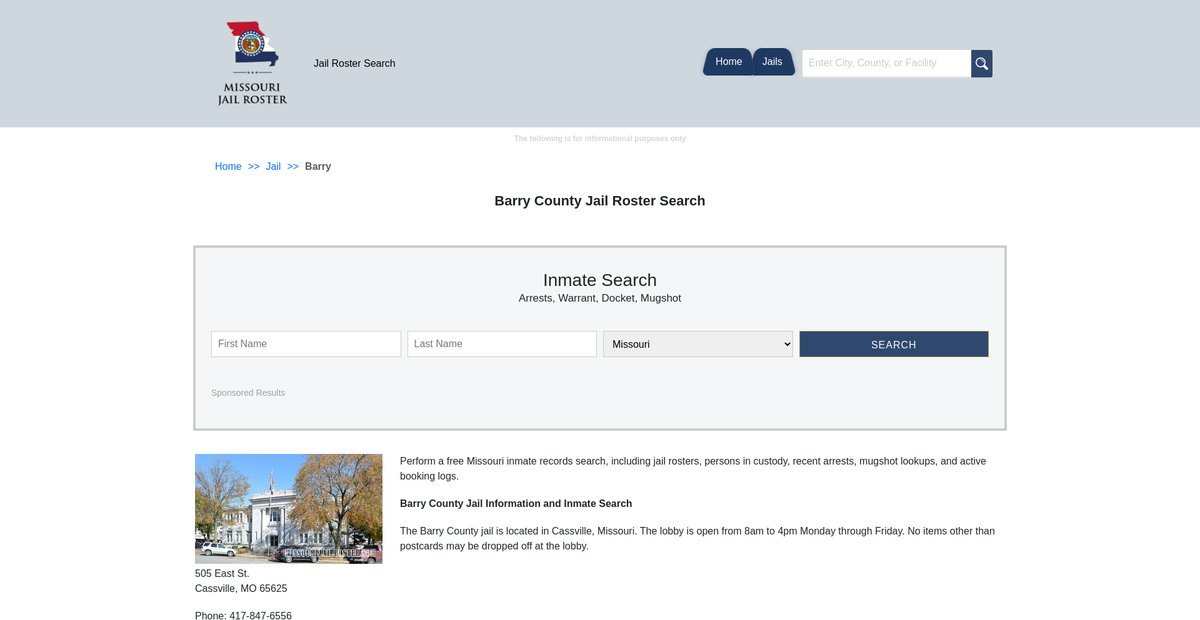Expand the Missouri state dropdown
This screenshot has width=1200, height=620.
click(x=698, y=344)
